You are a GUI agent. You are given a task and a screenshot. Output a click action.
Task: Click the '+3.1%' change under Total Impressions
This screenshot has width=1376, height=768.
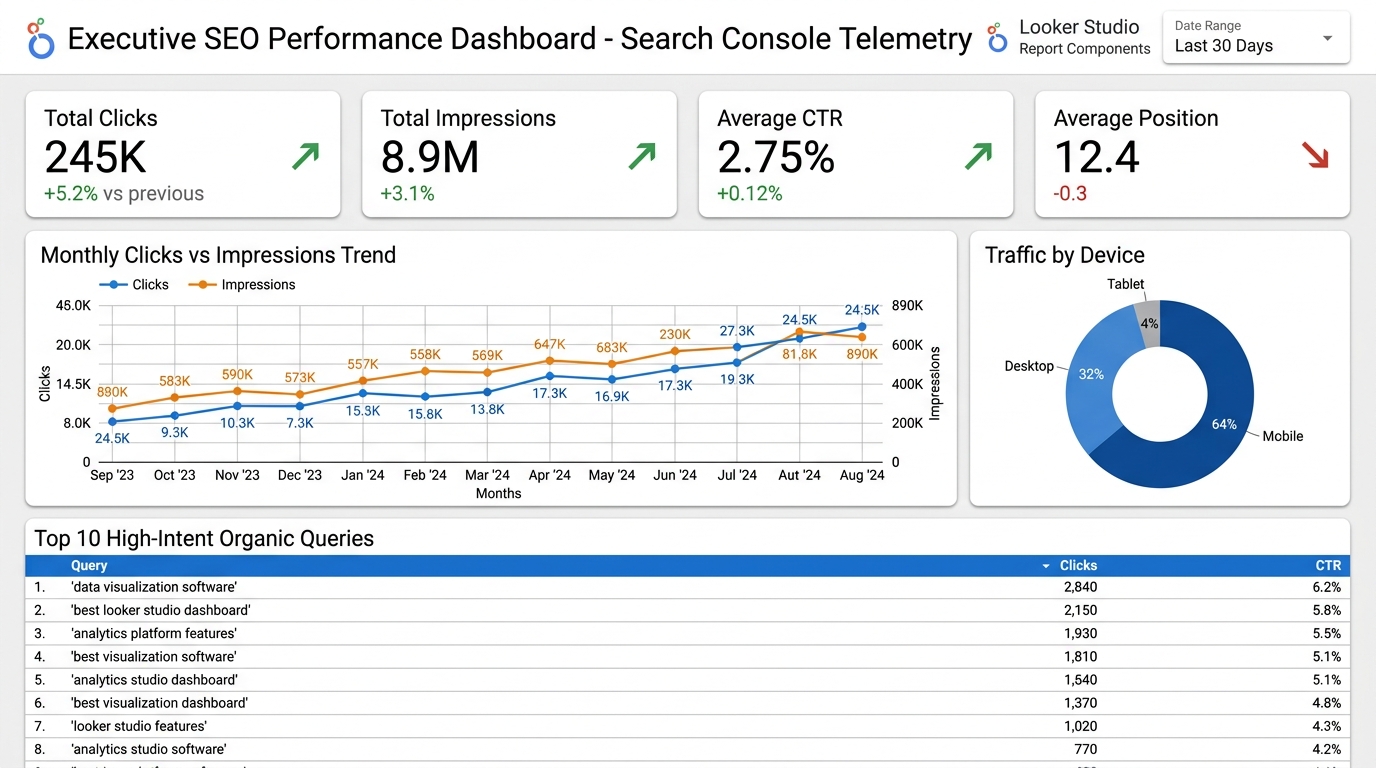click(x=408, y=194)
